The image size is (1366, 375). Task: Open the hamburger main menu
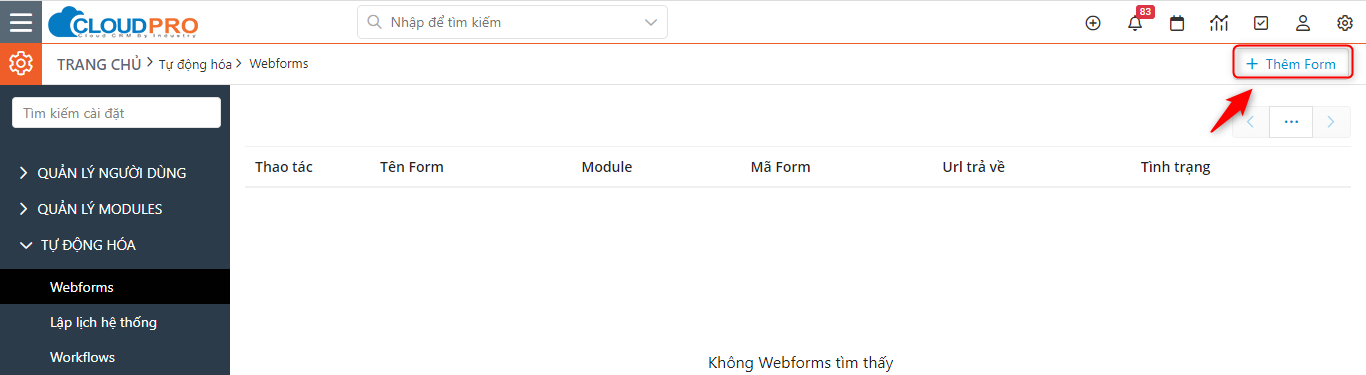(x=21, y=22)
